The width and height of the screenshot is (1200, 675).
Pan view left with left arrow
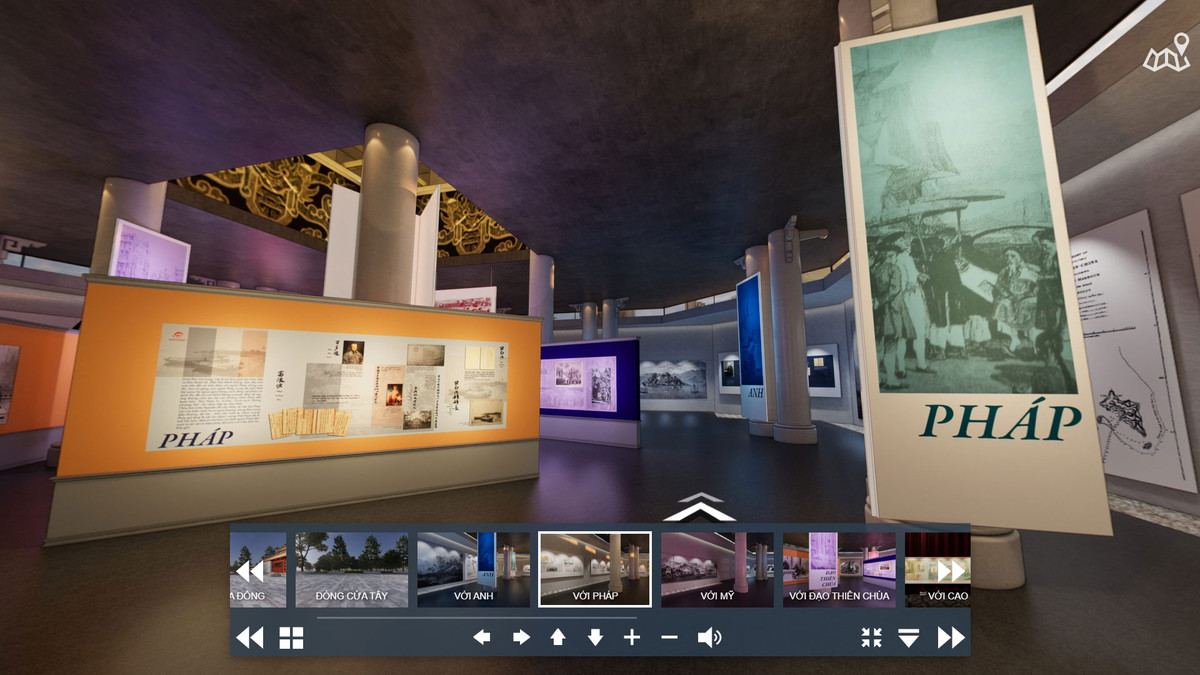(482, 637)
